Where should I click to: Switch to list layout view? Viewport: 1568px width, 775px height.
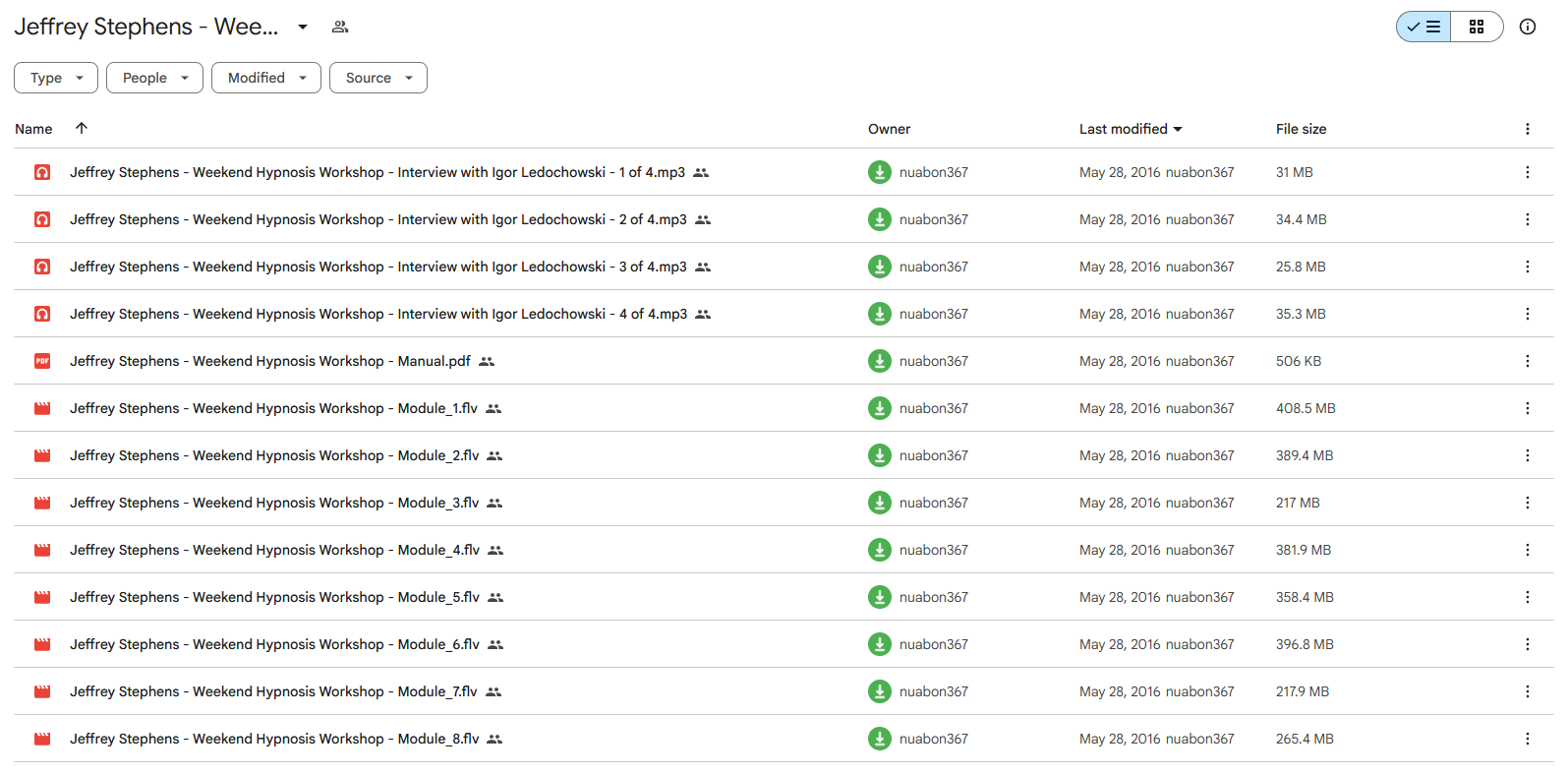tap(1423, 27)
